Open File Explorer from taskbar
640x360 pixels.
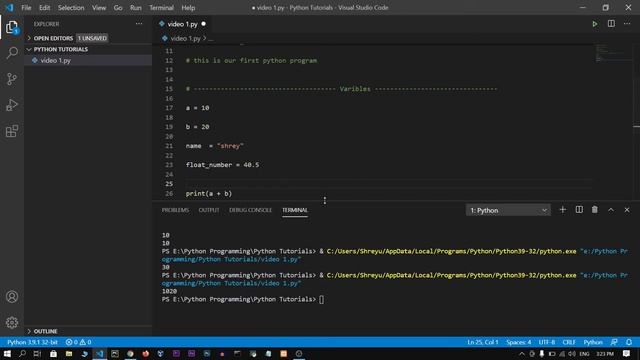click(69, 353)
